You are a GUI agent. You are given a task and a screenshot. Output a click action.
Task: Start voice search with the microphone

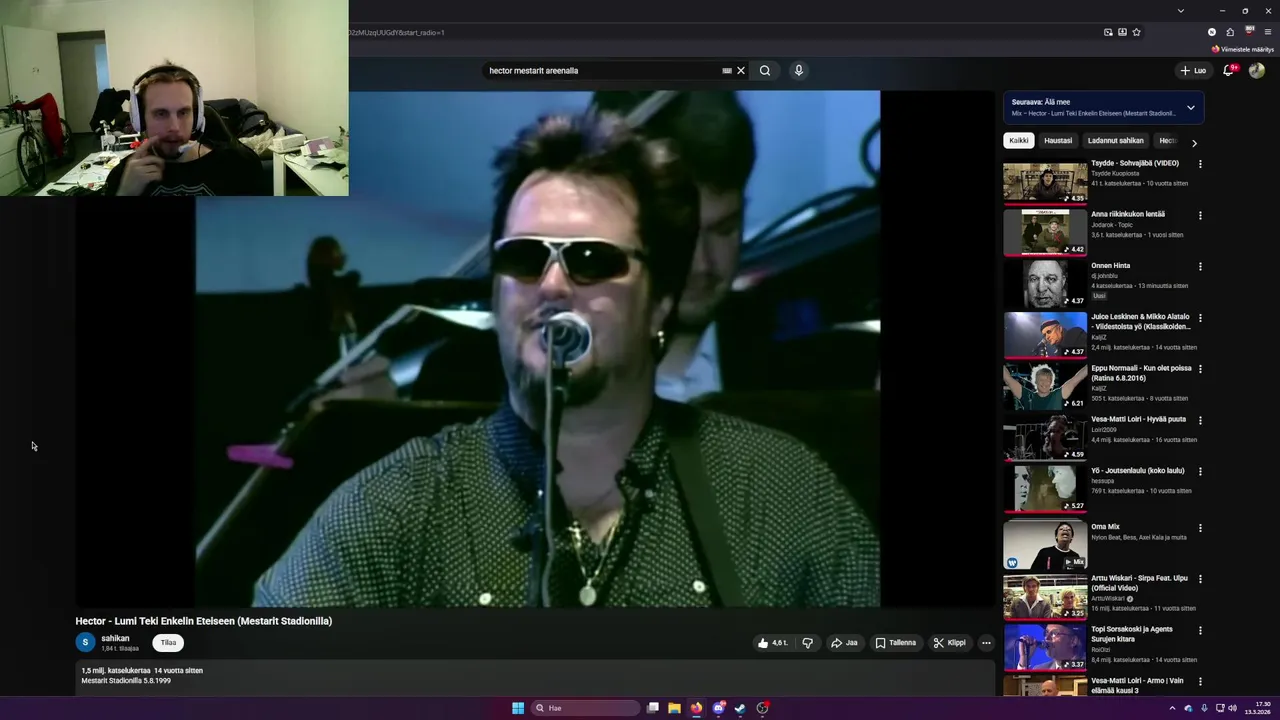coord(798,71)
